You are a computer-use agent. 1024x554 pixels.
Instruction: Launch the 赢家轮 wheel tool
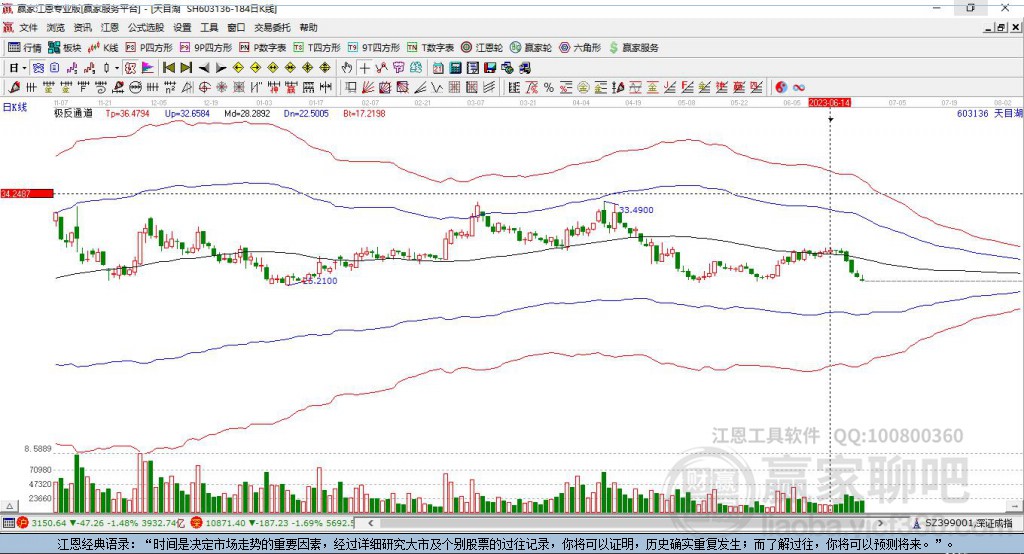[531, 48]
